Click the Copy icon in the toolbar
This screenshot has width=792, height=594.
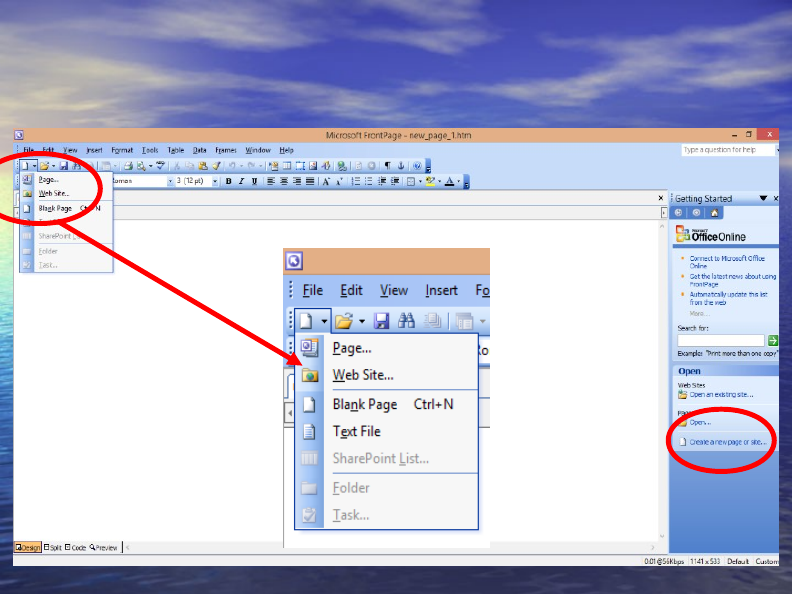(x=190, y=166)
